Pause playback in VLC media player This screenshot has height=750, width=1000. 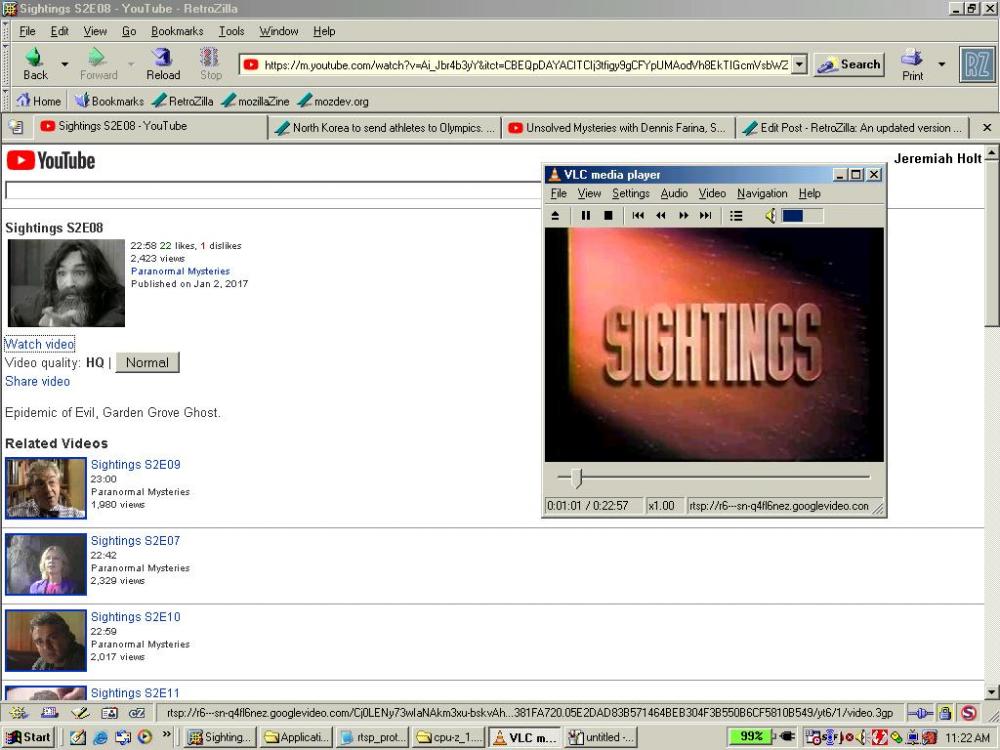[585, 216]
